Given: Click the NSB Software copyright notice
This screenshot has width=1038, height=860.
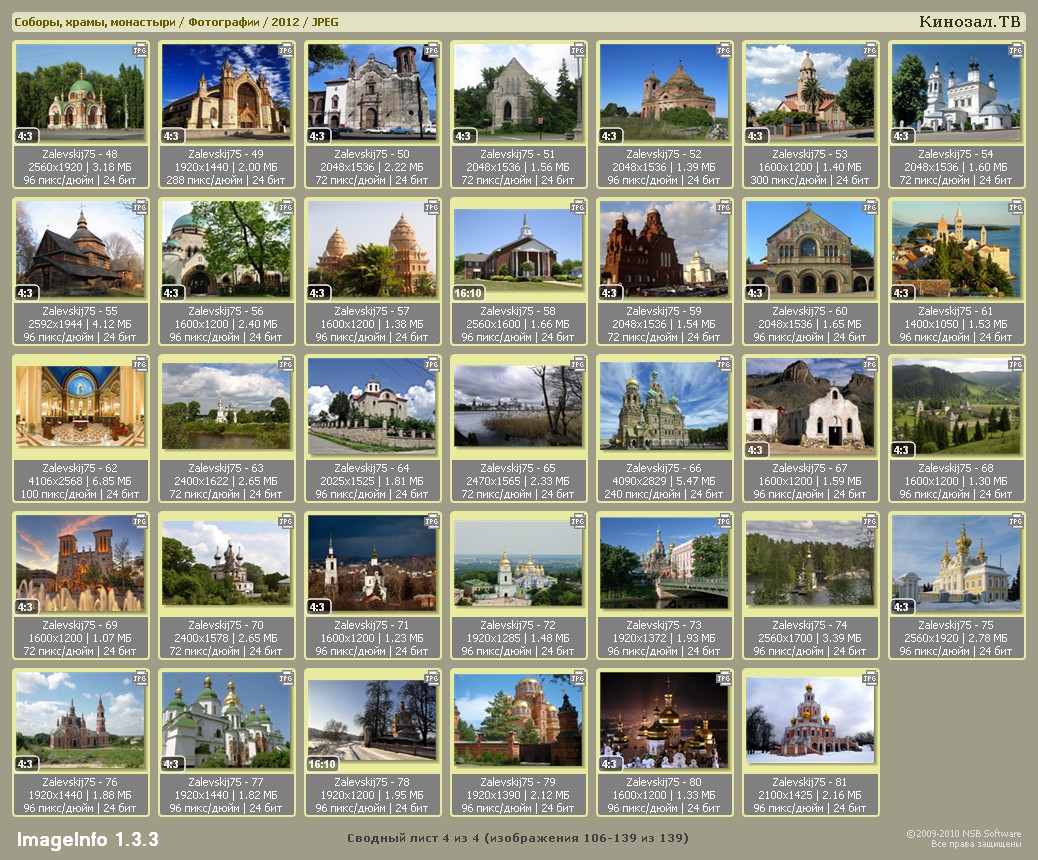Looking at the screenshot, I should coord(963,838).
